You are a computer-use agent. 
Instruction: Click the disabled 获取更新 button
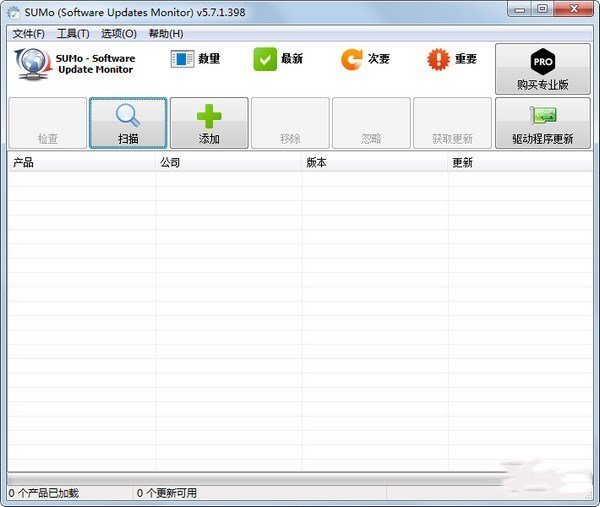click(x=453, y=123)
